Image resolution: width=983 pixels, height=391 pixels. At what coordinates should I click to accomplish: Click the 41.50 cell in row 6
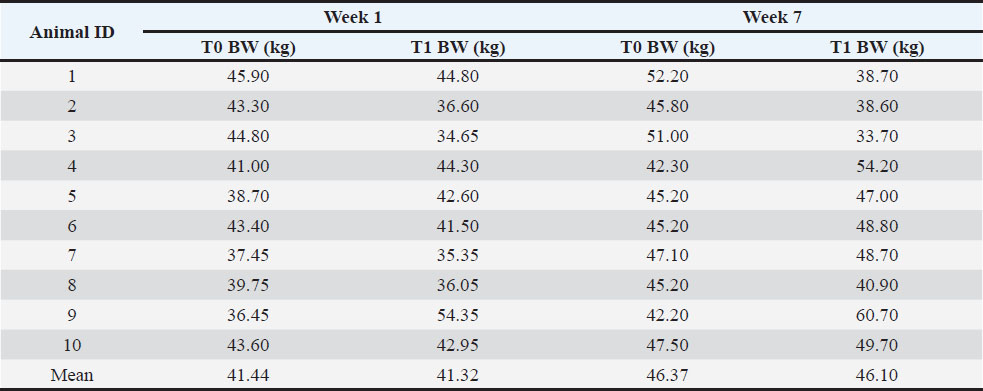[458, 226]
